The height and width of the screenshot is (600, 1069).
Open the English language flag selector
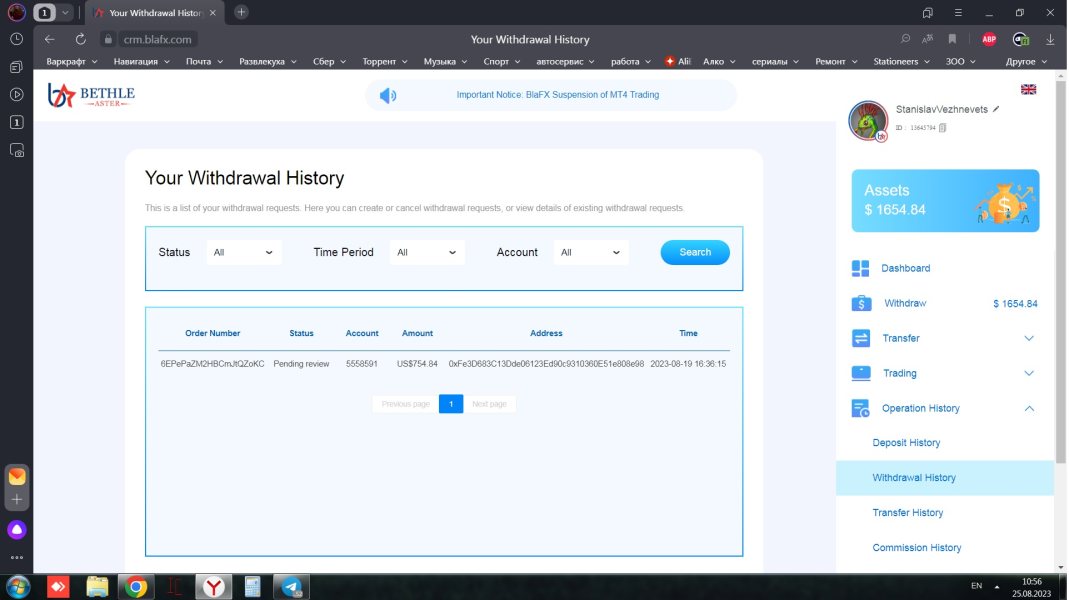(1028, 89)
